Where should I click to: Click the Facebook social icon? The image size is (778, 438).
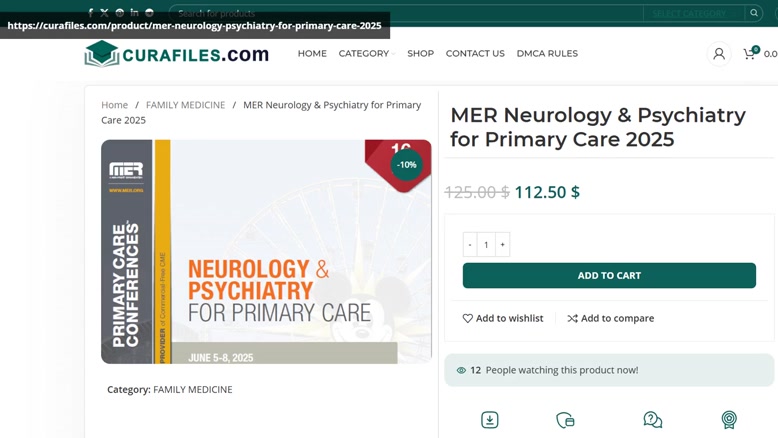click(90, 13)
